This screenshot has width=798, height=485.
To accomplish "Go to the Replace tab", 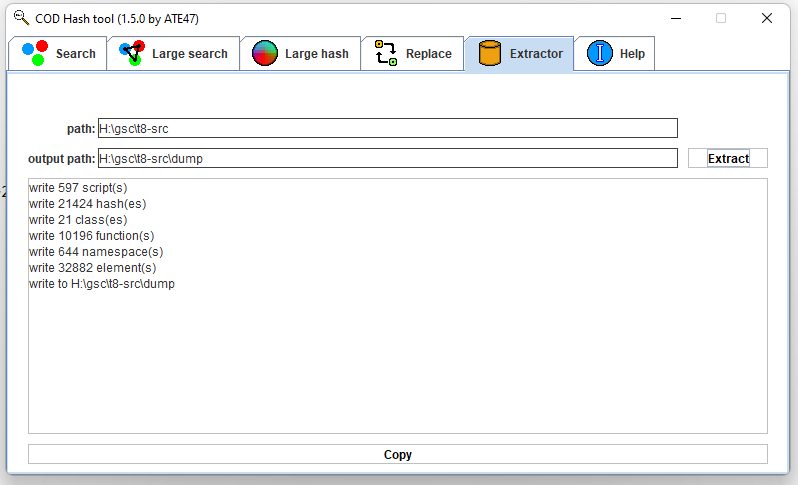I will pos(413,53).
